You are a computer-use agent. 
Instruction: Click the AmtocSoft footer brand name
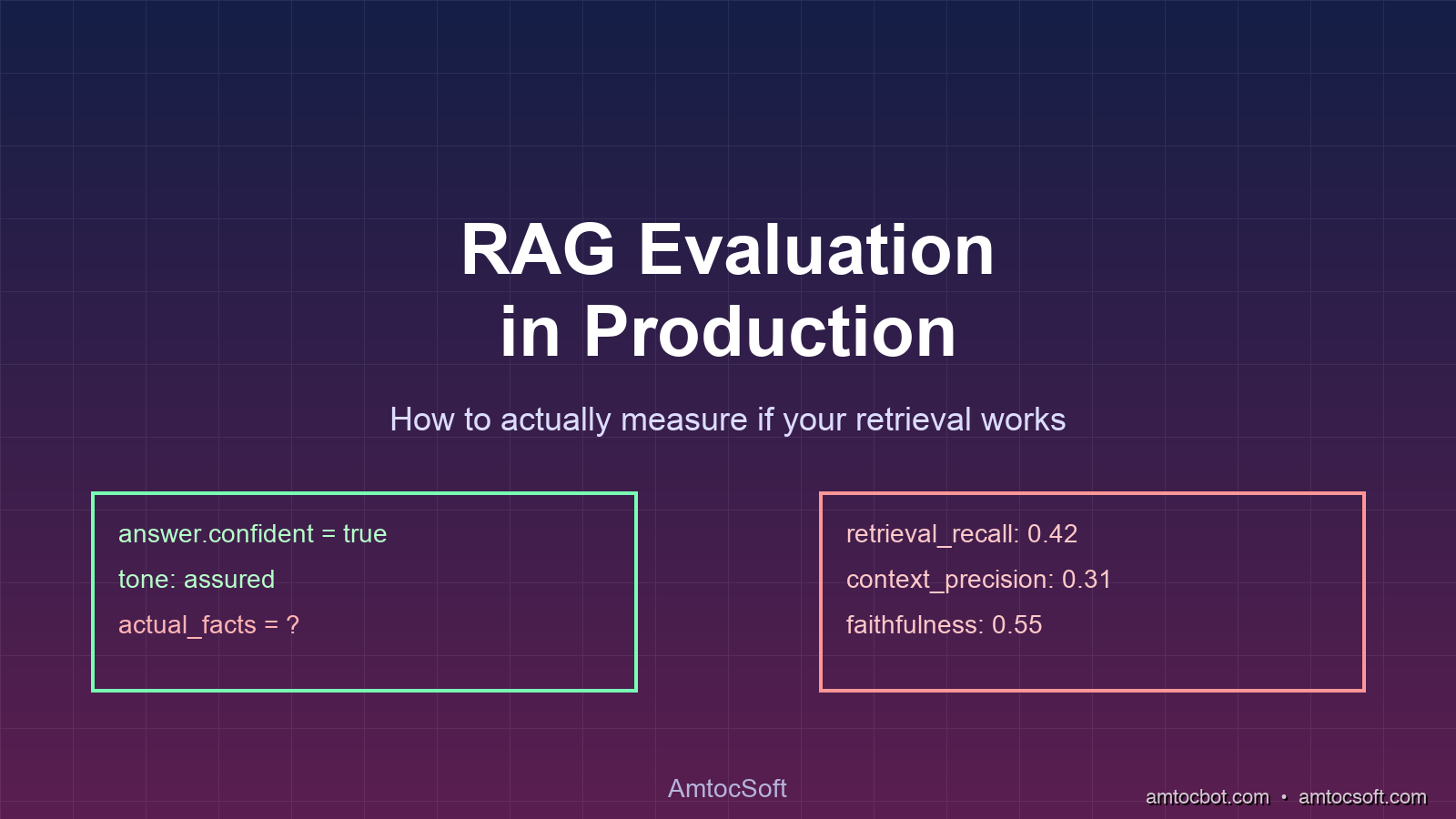click(x=727, y=788)
